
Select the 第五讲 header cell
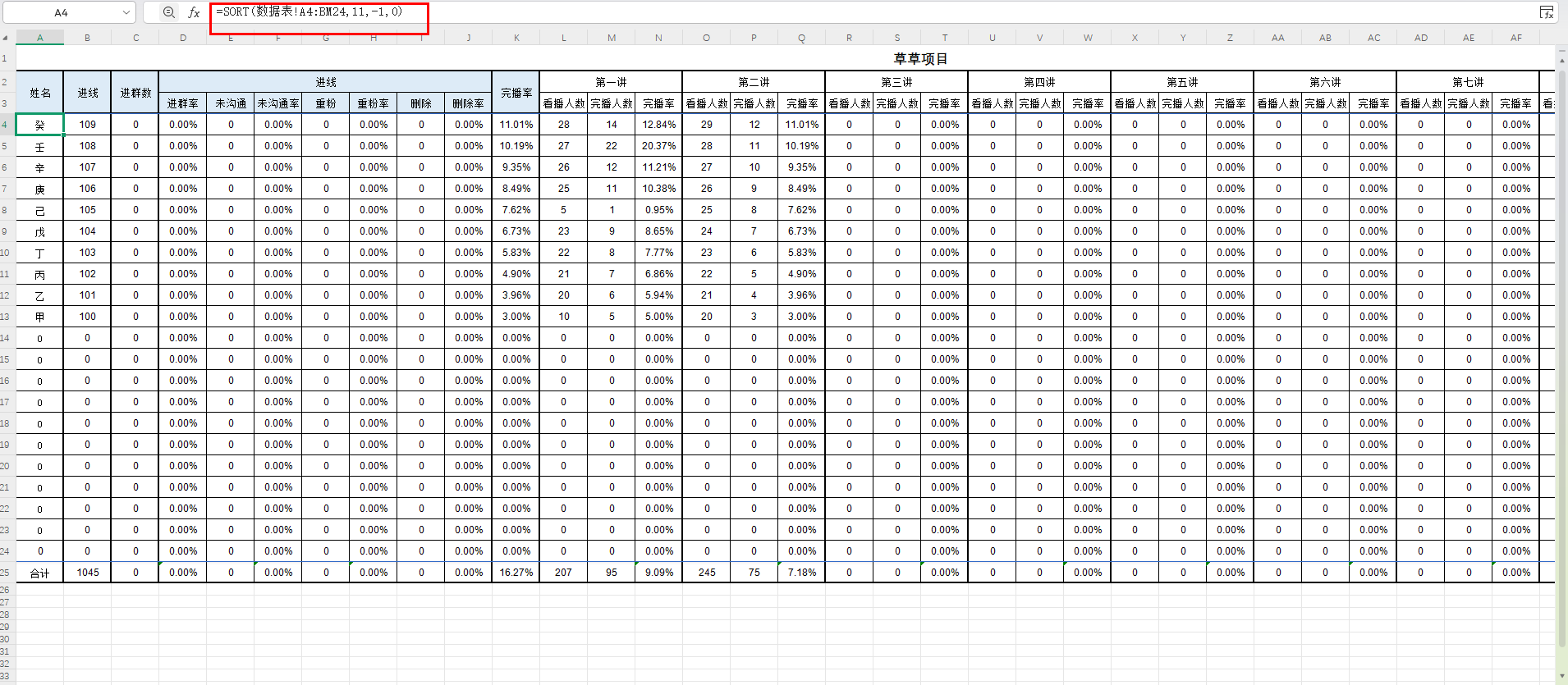tap(1182, 82)
